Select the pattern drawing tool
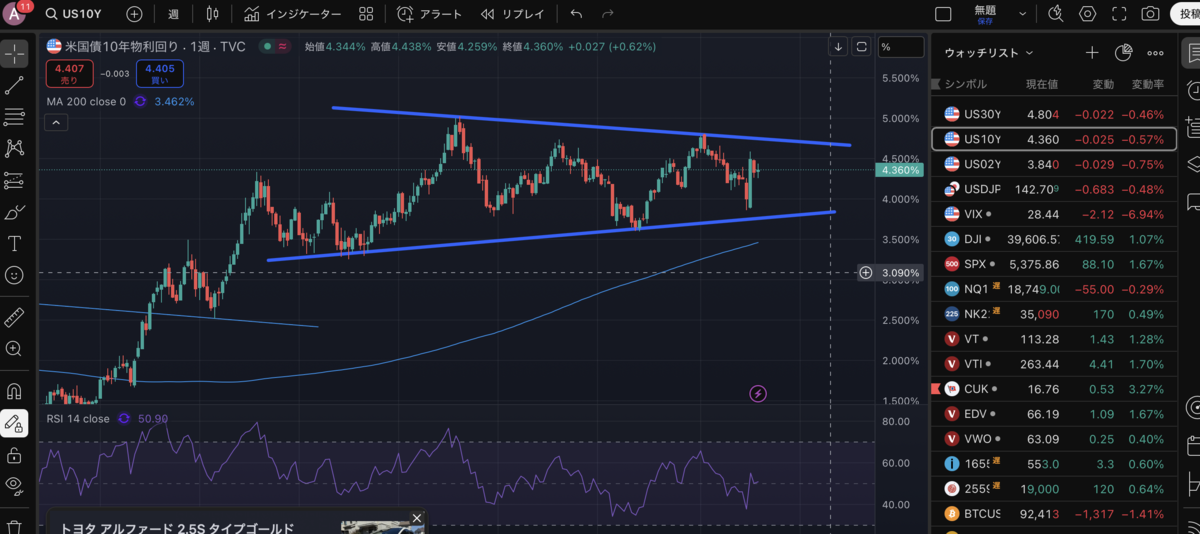Viewport: 1200px width, 534px height. (x=14, y=148)
